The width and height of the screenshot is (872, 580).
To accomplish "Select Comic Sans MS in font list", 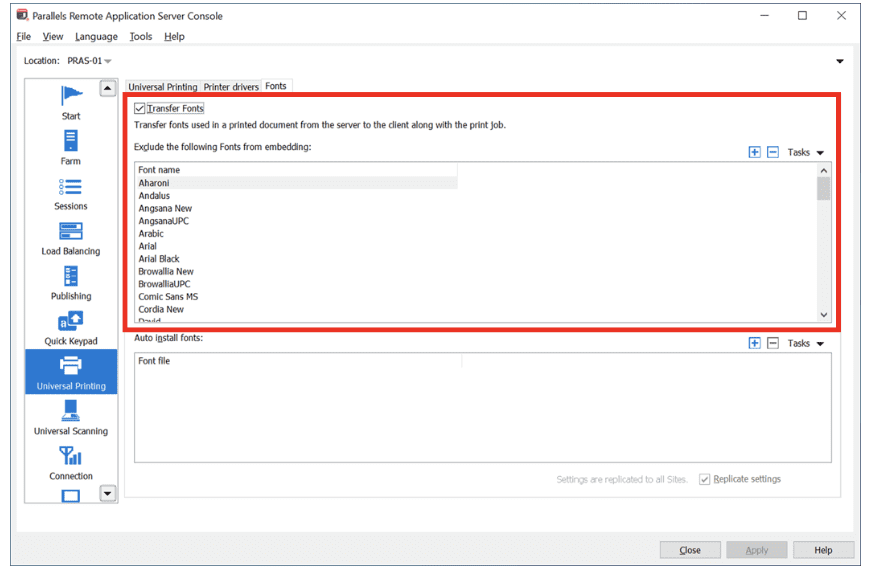I will (168, 297).
